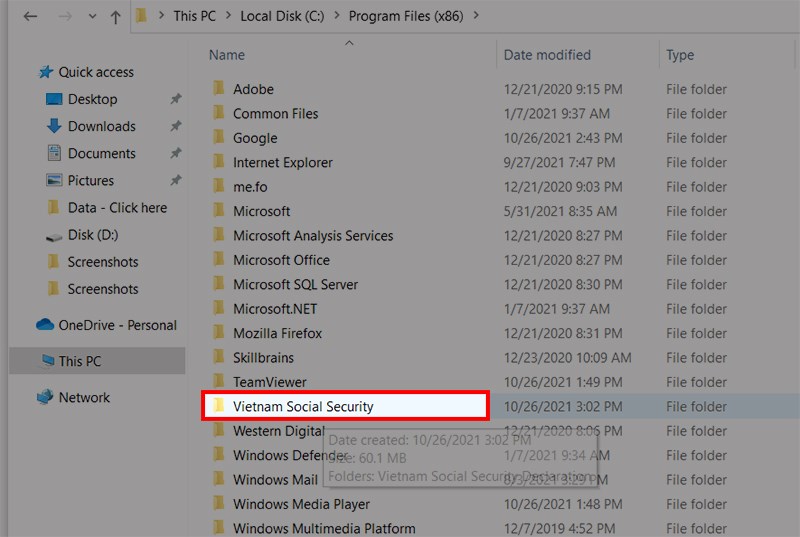This screenshot has height=537, width=800.
Task: Click the Downloads blue arrow icon
Action: tap(54, 126)
